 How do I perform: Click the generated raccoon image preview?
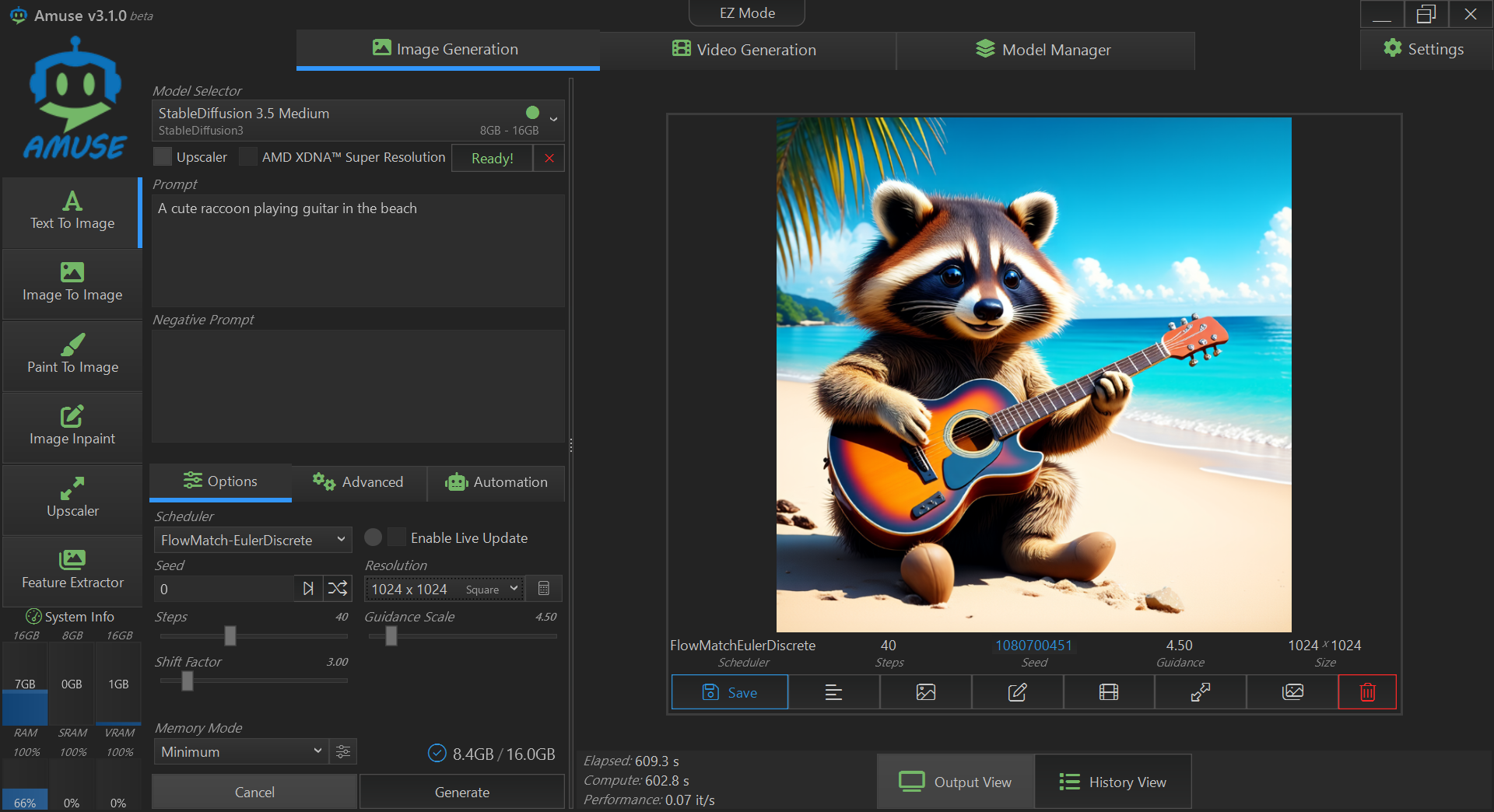(1034, 375)
